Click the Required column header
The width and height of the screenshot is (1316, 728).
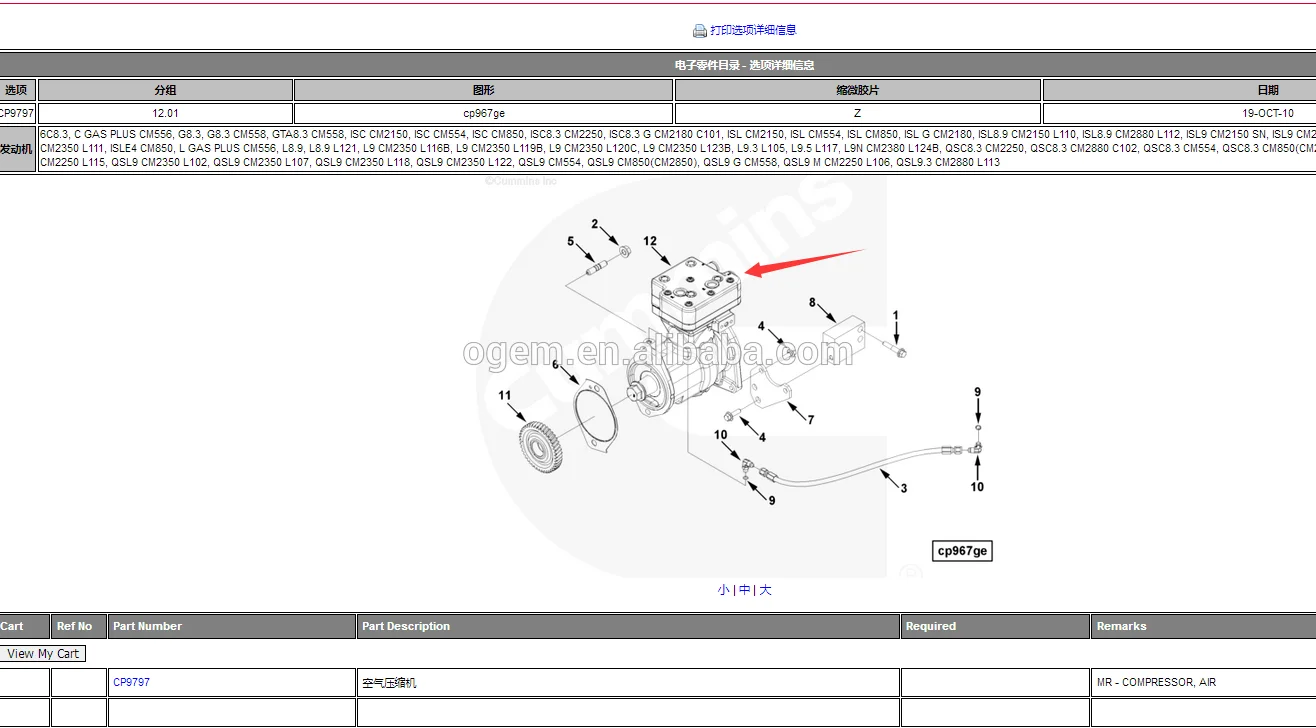(995, 627)
